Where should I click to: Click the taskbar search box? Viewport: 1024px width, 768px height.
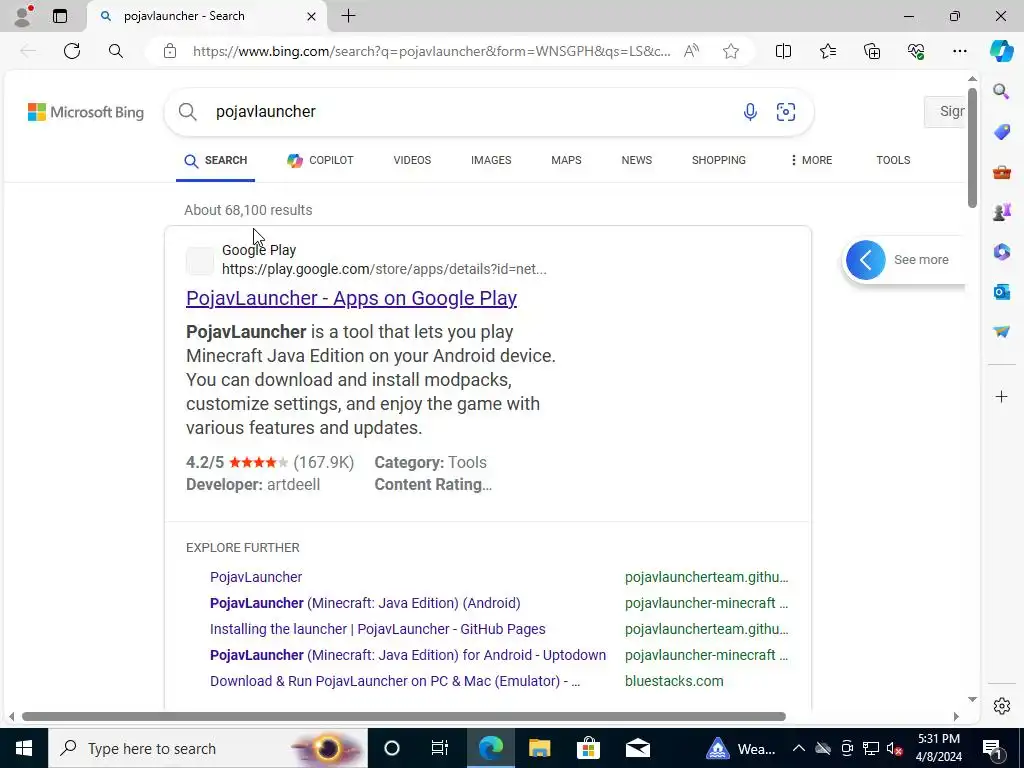208,748
